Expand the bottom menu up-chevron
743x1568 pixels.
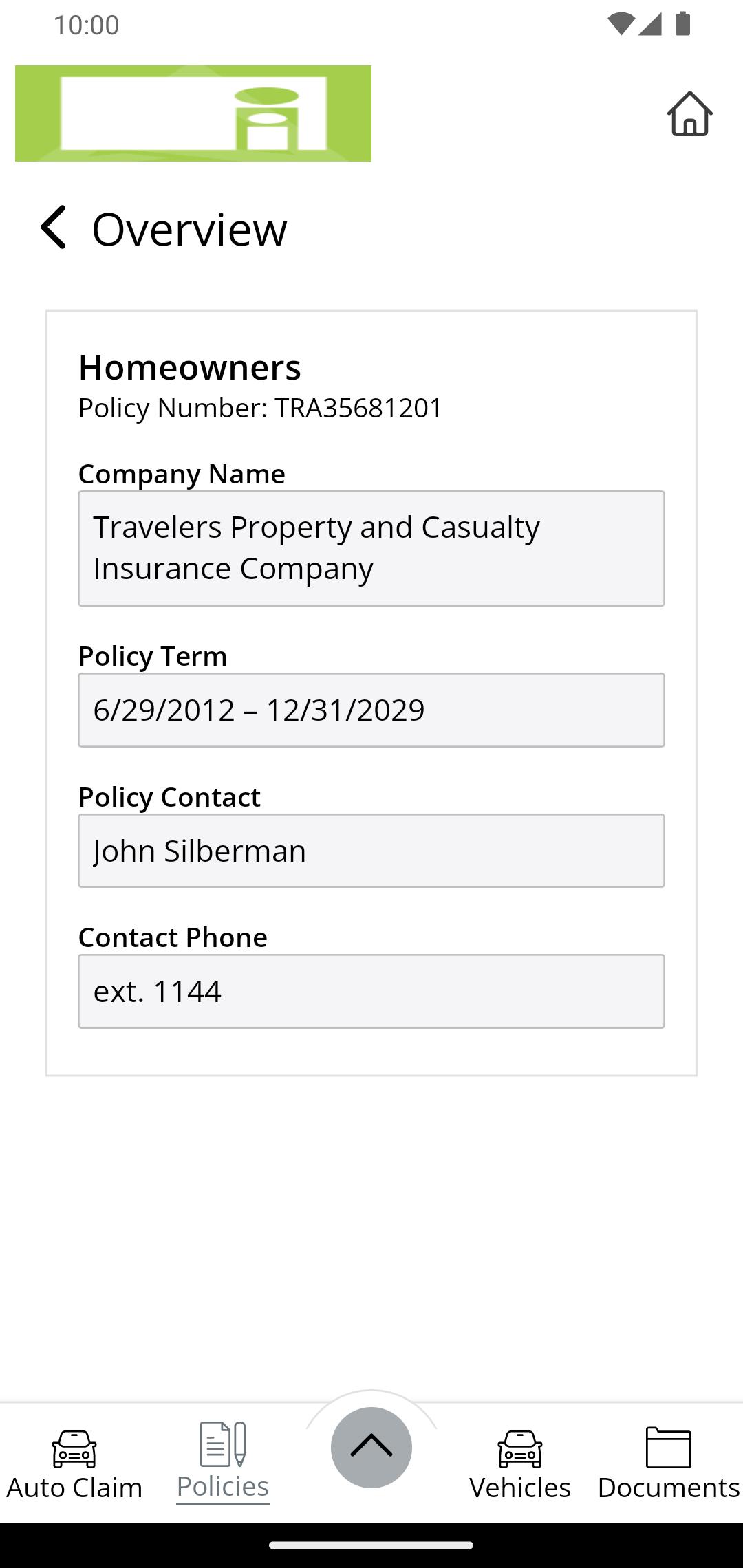pyautogui.click(x=371, y=1447)
